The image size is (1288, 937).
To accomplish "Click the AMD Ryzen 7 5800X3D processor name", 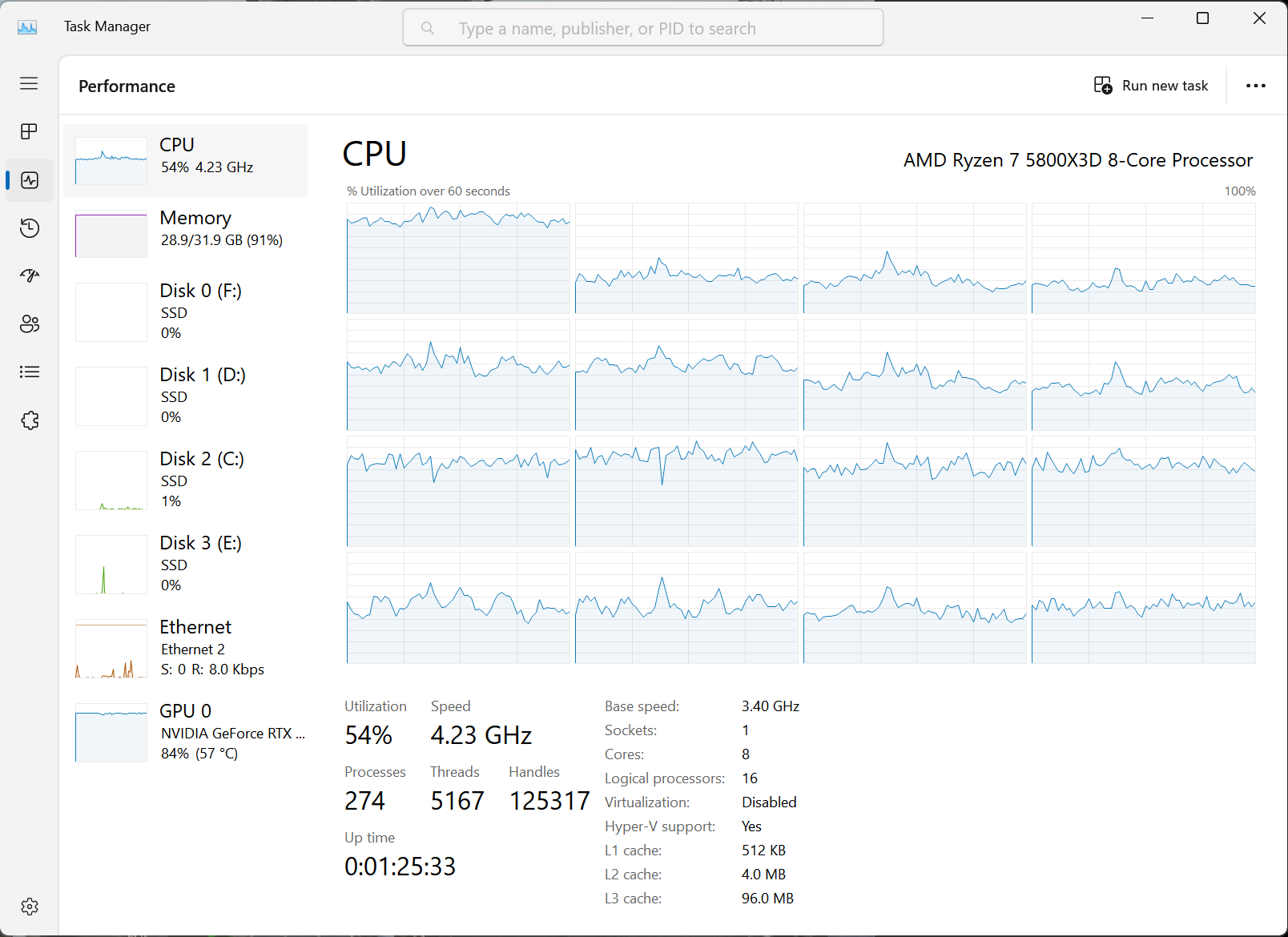I will pyautogui.click(x=1078, y=160).
